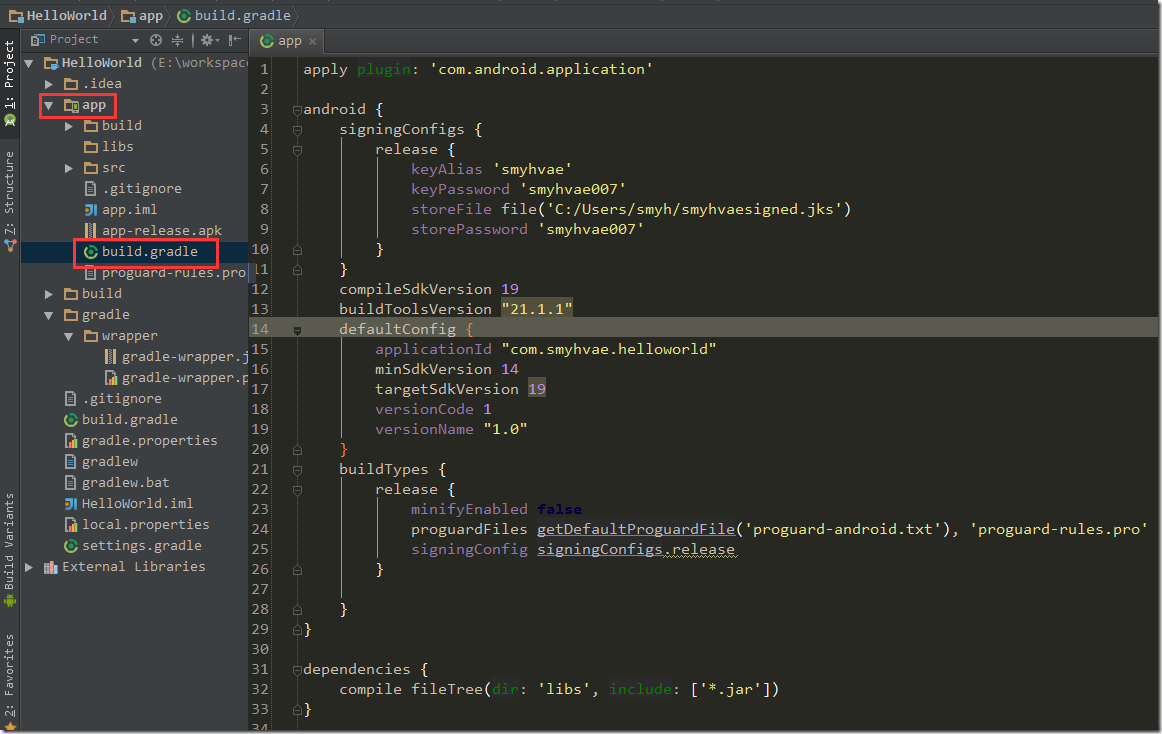
Task: Select local.properties in the project tree
Action: coord(145,525)
